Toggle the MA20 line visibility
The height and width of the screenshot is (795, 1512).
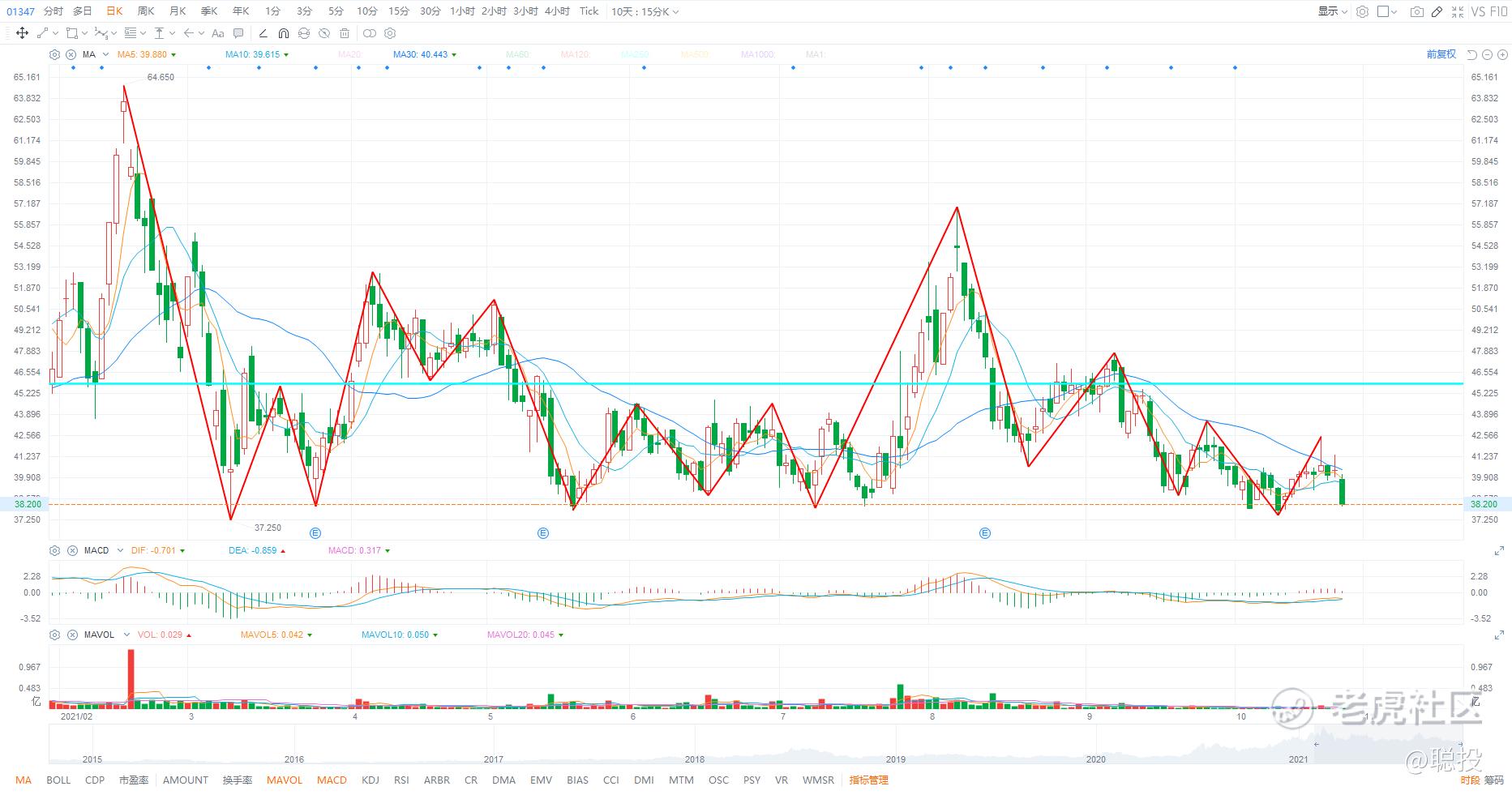point(349,54)
